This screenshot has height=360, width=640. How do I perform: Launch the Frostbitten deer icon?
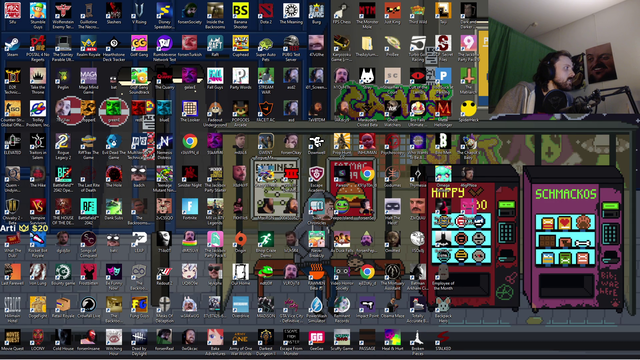[88, 272]
